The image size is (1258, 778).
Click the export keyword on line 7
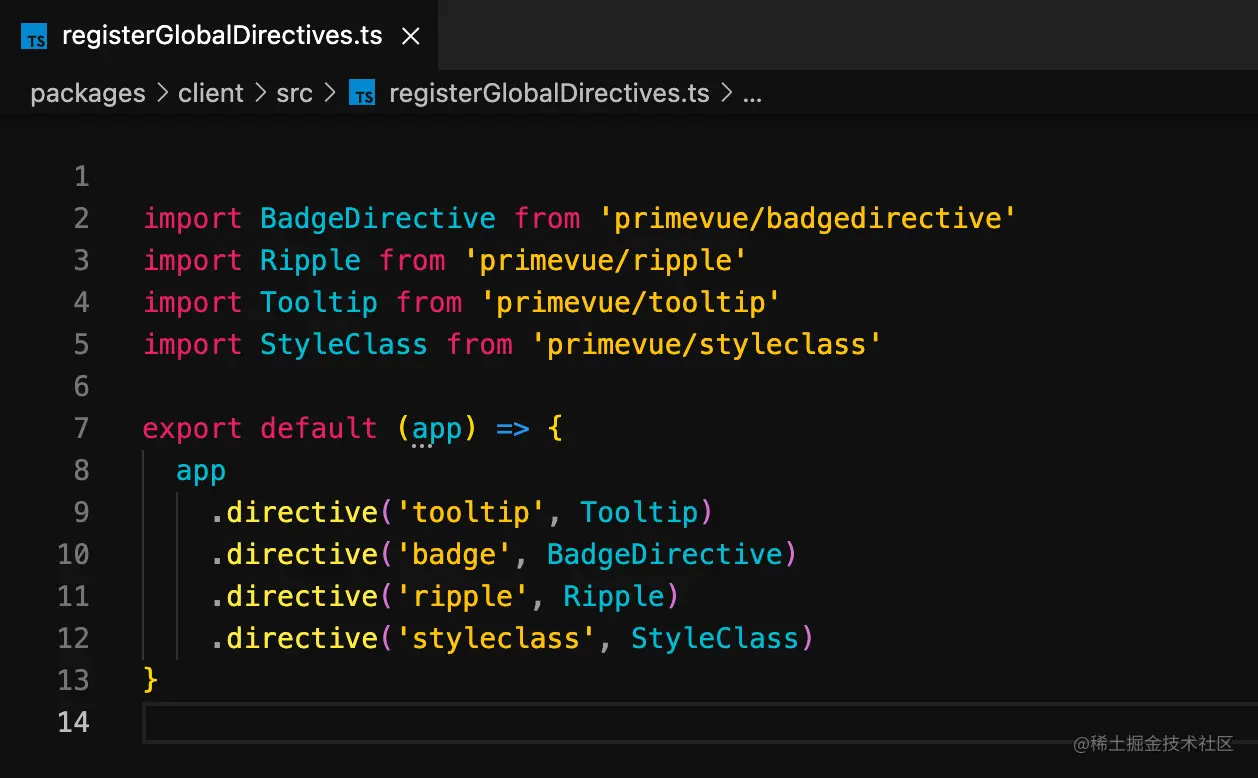coord(192,429)
